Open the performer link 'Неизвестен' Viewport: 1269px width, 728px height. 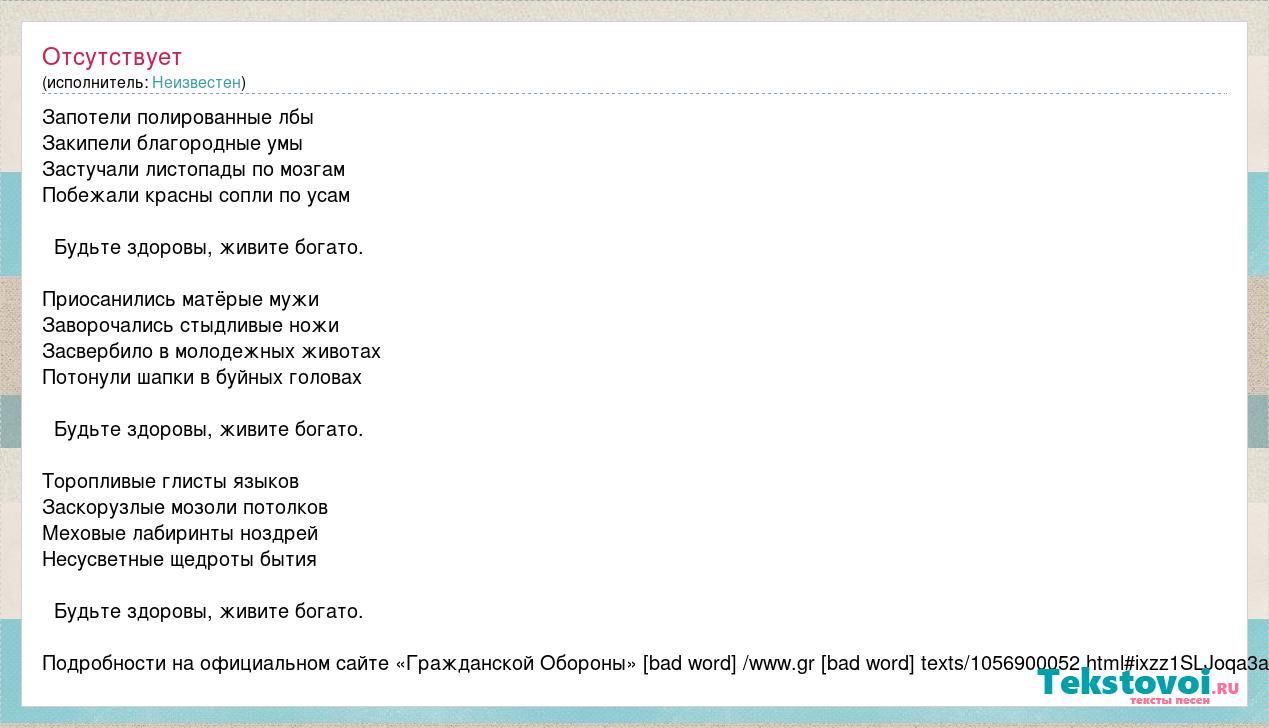tap(196, 82)
